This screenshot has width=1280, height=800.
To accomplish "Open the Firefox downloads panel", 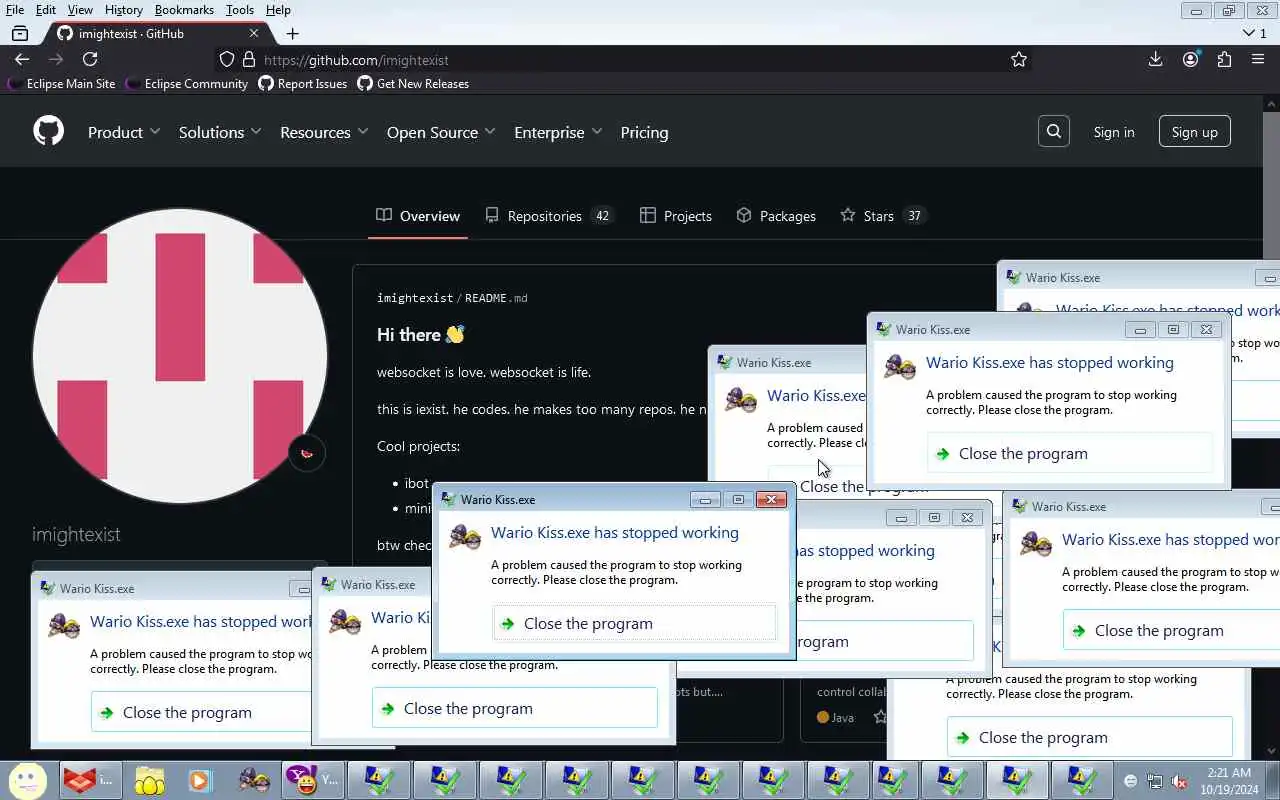I will tap(1155, 59).
